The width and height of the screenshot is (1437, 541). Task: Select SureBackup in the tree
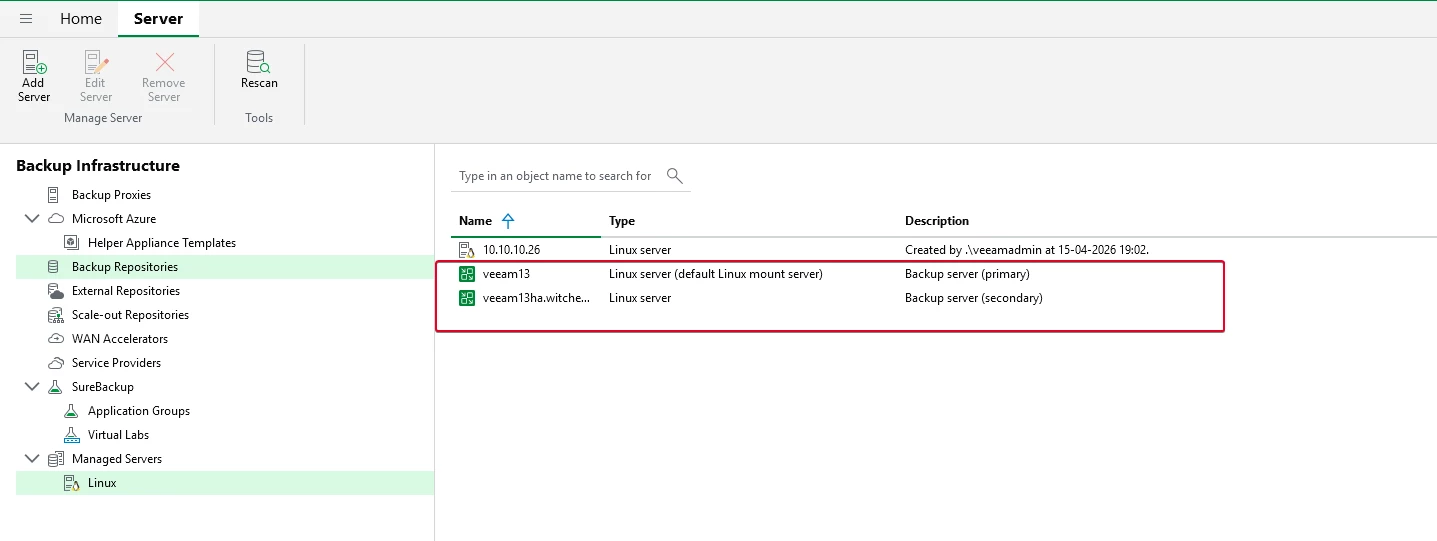[102, 387]
